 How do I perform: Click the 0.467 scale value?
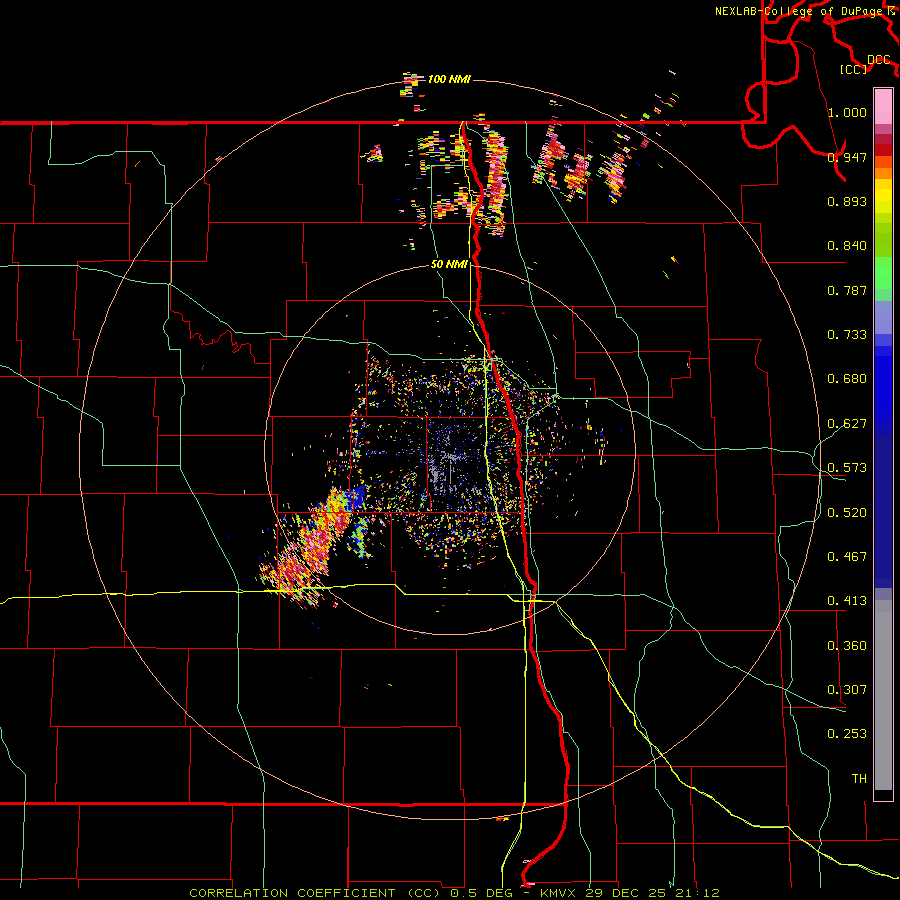(847, 557)
